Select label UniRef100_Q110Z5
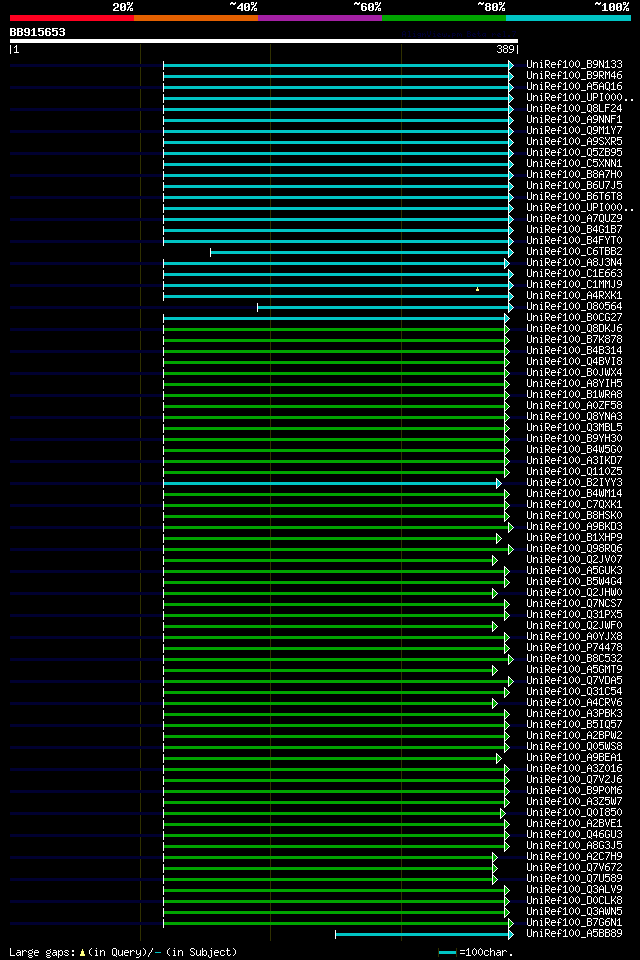The height and width of the screenshot is (960, 640). (x=574, y=472)
